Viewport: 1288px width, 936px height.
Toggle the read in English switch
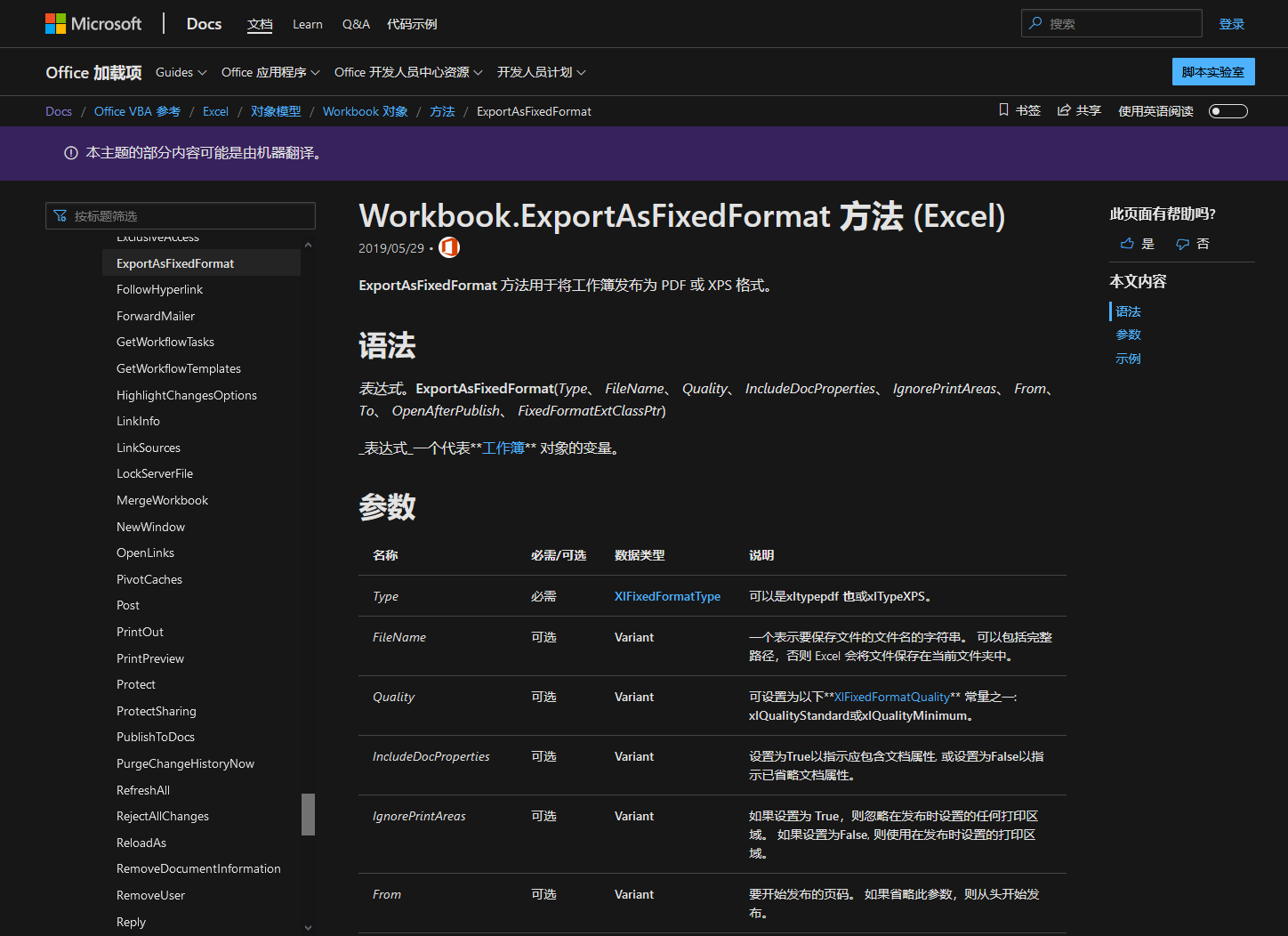(x=1228, y=111)
